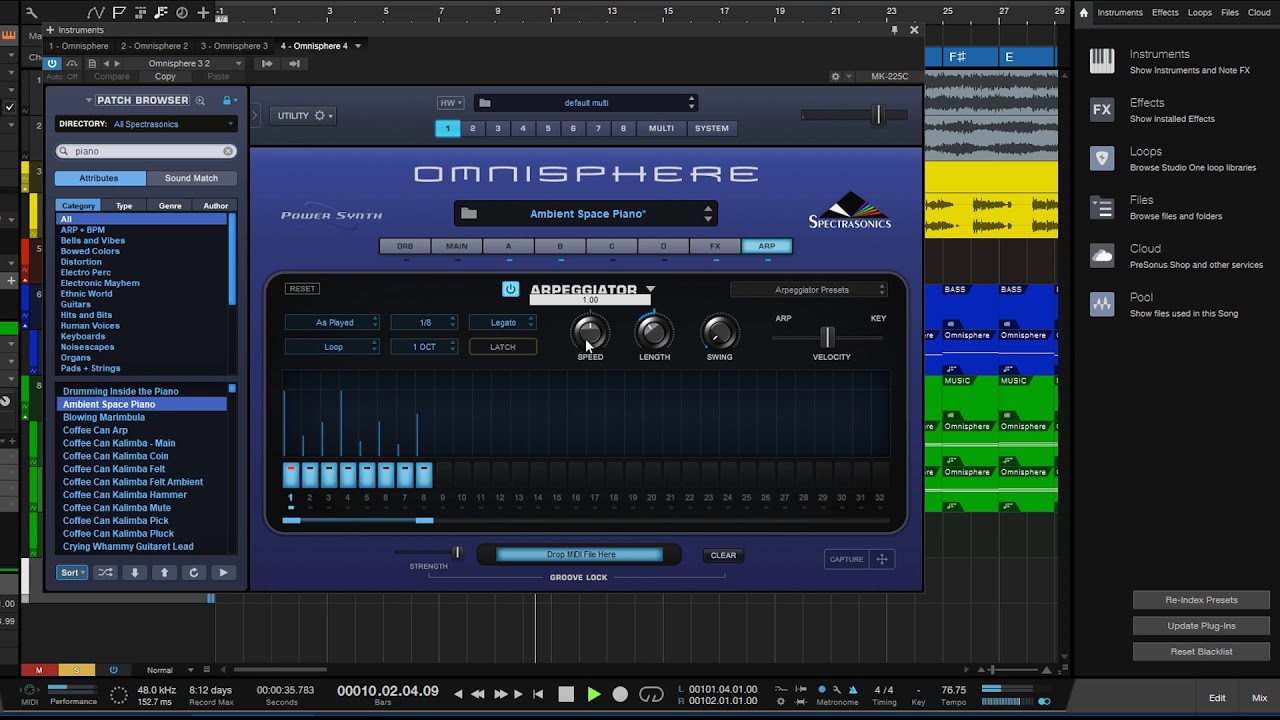Switch to the ORB tab
The image size is (1280, 720).
pyautogui.click(x=405, y=246)
